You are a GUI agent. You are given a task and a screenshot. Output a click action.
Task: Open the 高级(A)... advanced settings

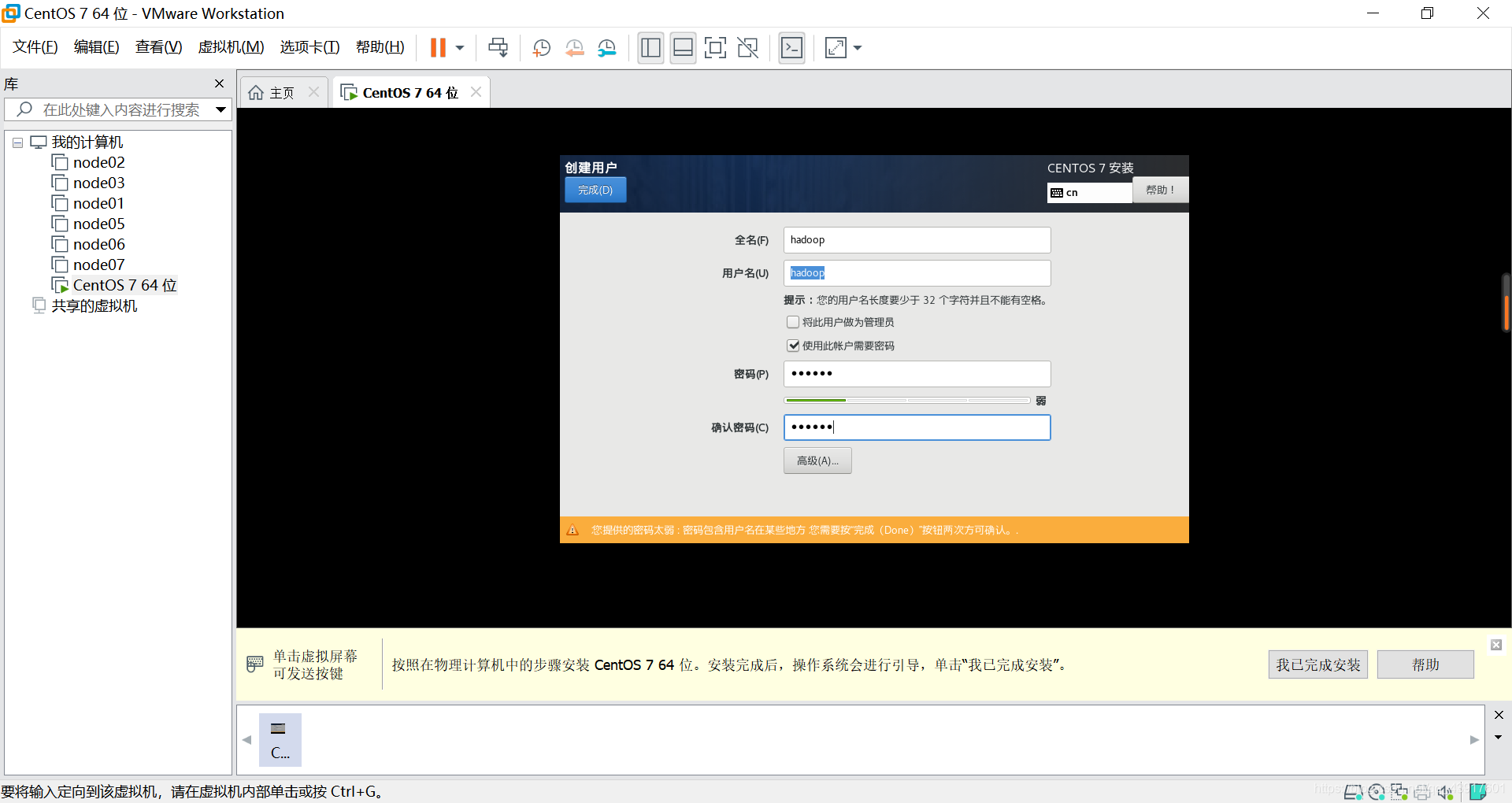coord(817,461)
